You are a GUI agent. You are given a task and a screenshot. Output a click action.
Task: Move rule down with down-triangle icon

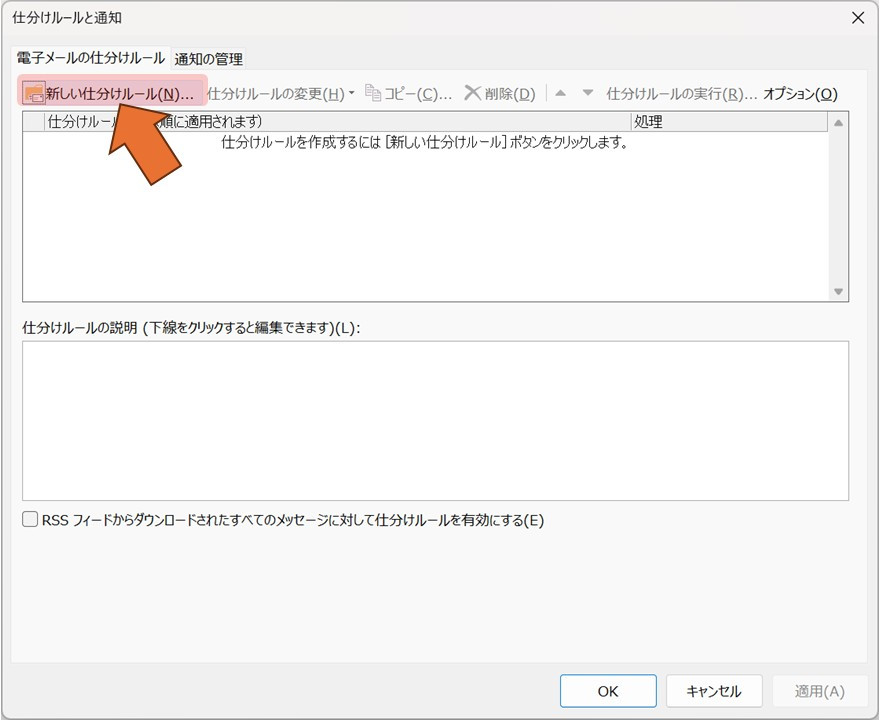tap(588, 93)
